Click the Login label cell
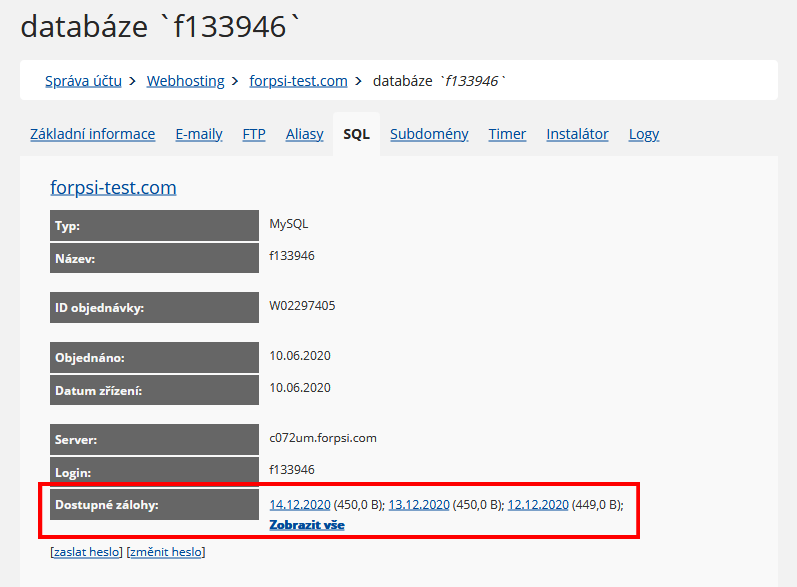797x587 pixels. coord(155,472)
